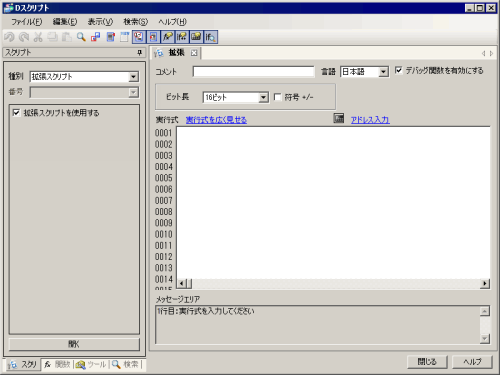This screenshot has width=500, height=375.
Task: Click the アドレス入力 link
Action: 370,120
